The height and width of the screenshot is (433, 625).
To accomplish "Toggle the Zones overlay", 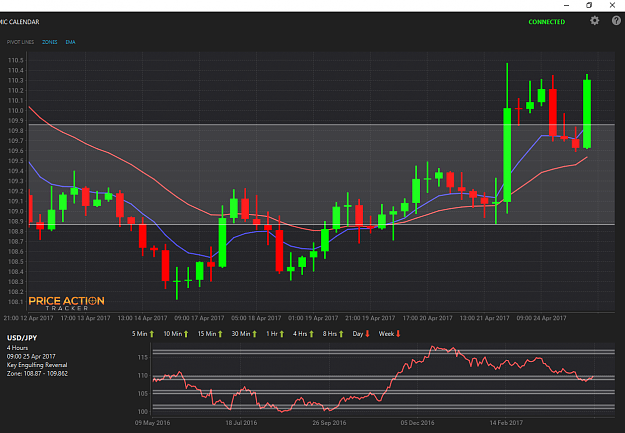I will (x=50, y=42).
